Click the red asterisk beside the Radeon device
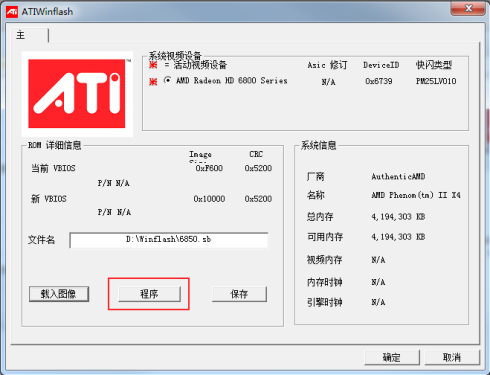 tap(153, 81)
